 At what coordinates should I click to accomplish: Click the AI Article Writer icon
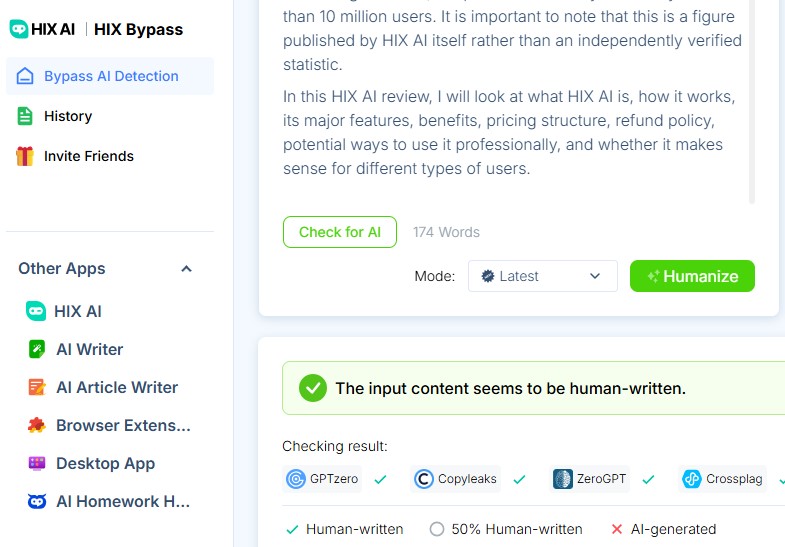tap(37, 387)
